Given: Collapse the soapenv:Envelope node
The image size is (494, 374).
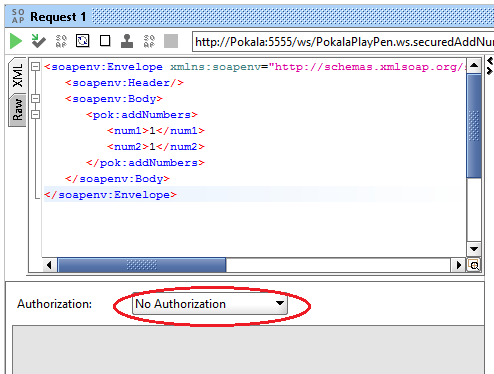Looking at the screenshot, I should click(x=35, y=67).
